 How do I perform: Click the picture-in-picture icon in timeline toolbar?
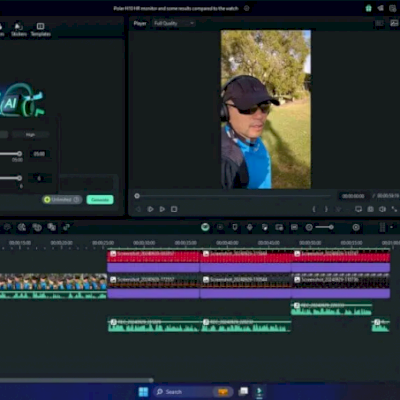pyautogui.click(x=279, y=227)
